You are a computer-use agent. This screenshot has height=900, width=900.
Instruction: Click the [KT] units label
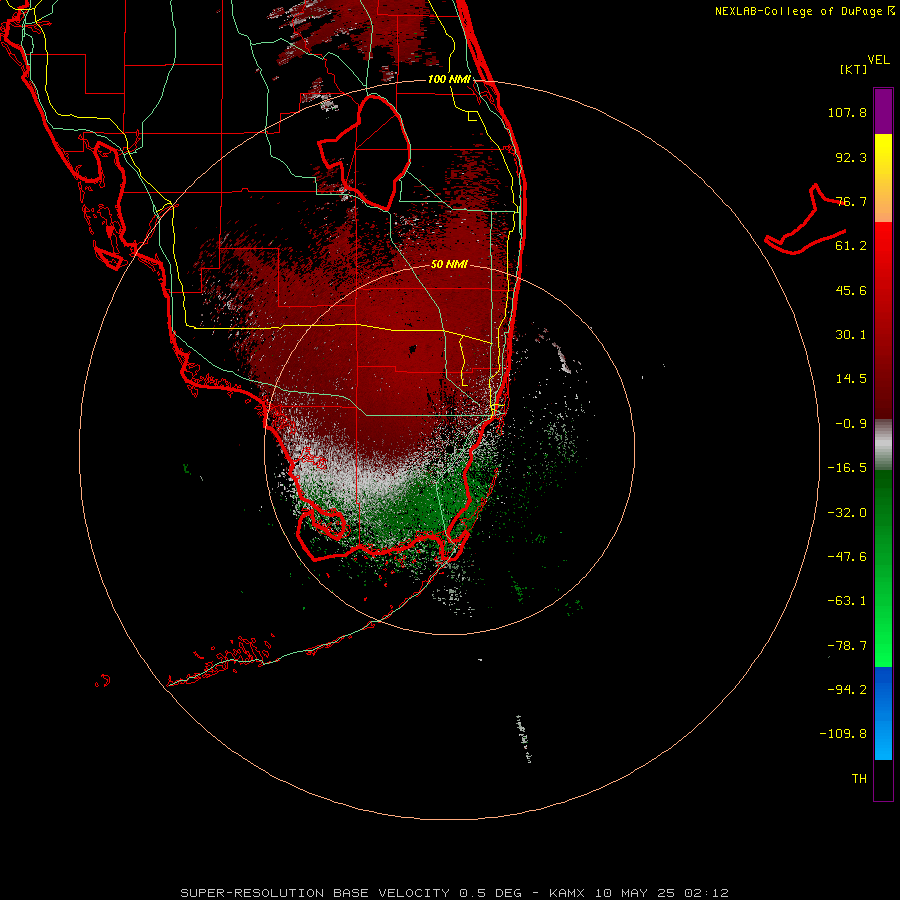pyautogui.click(x=854, y=69)
